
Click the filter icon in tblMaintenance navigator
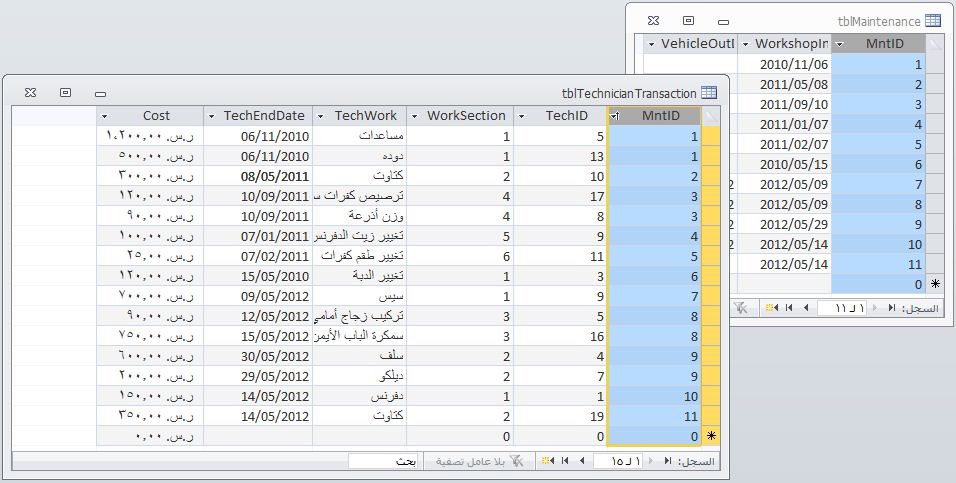click(x=742, y=309)
